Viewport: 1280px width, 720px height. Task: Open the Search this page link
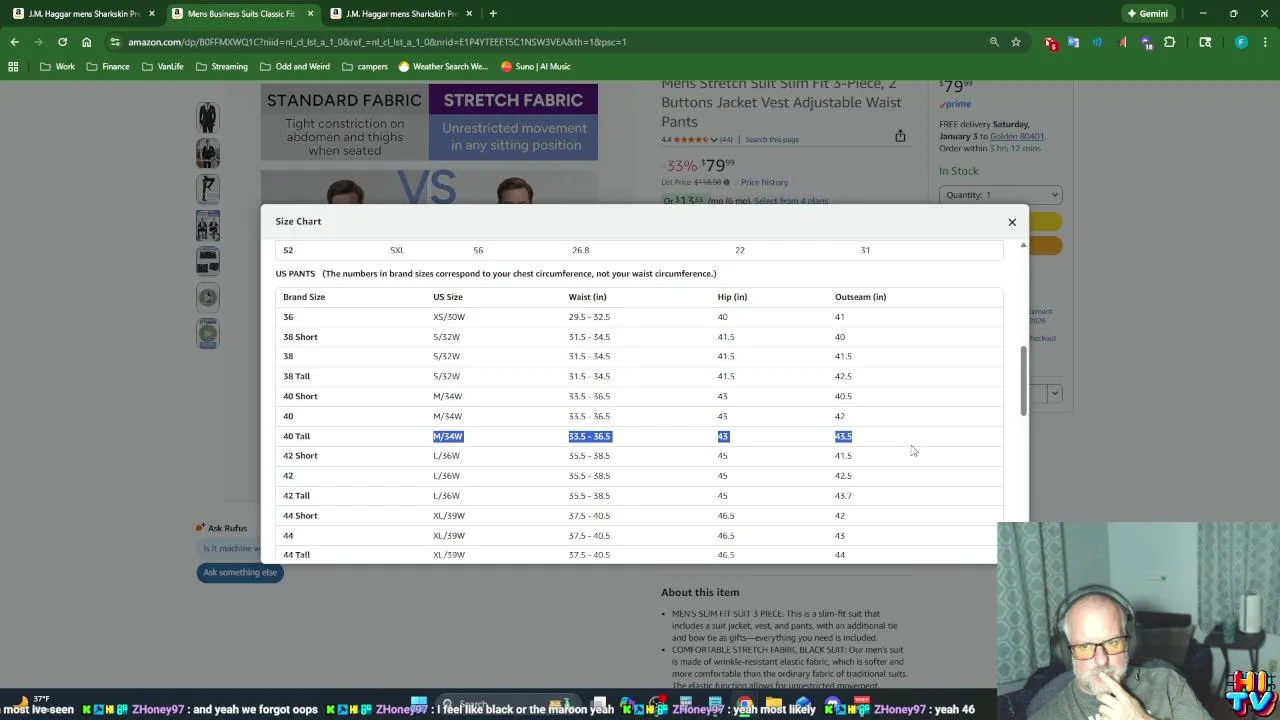coord(772,139)
